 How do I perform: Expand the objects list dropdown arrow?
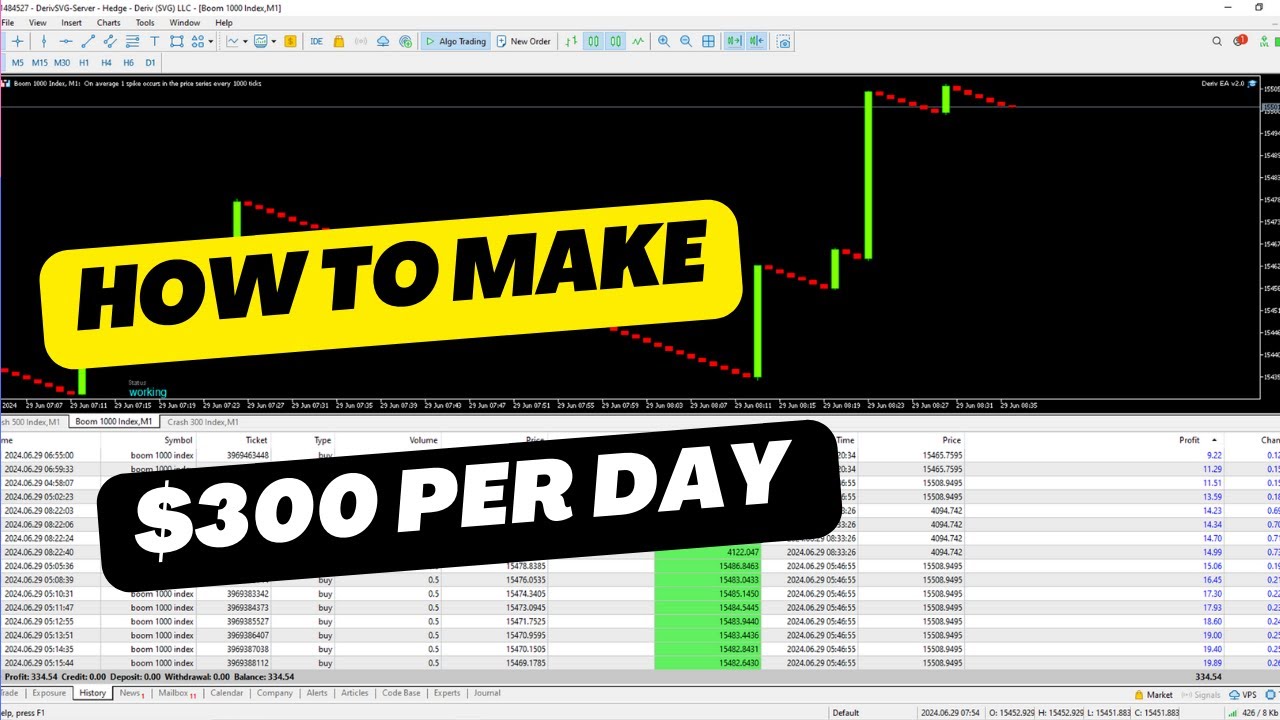click(211, 42)
